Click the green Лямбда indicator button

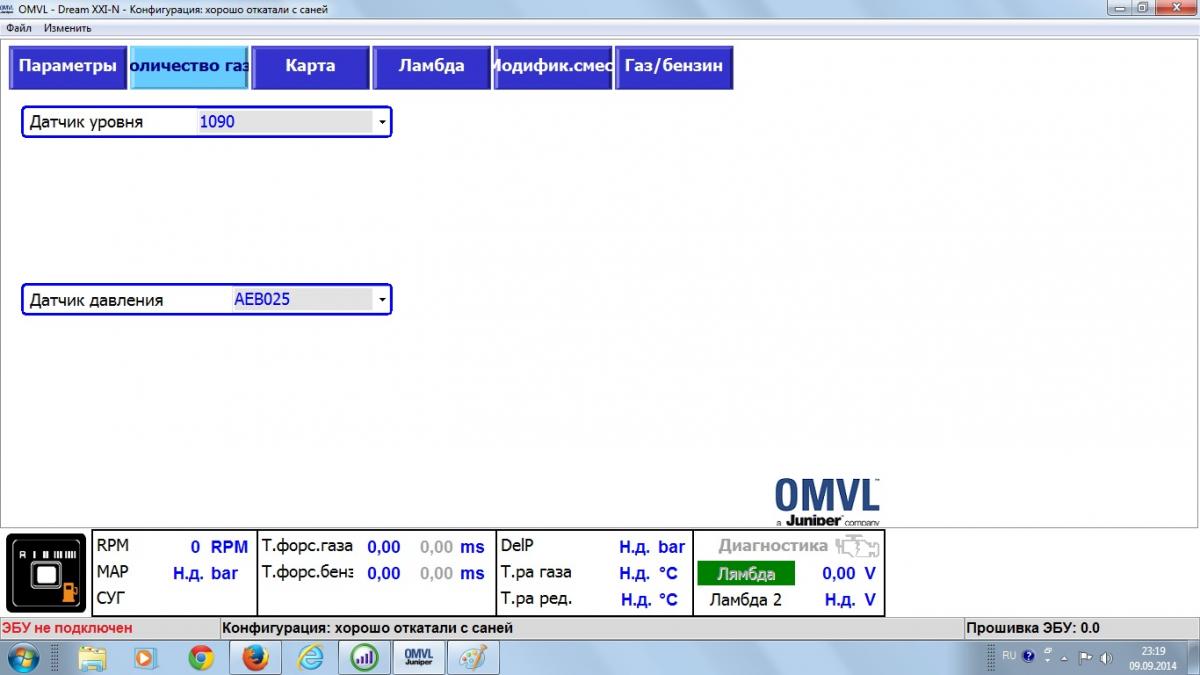[745, 573]
